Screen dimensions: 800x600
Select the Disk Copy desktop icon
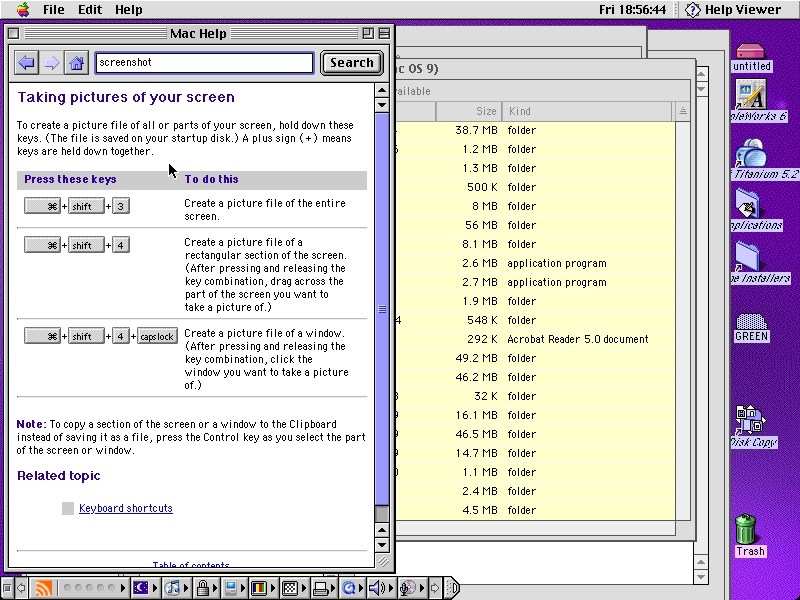tap(749, 421)
